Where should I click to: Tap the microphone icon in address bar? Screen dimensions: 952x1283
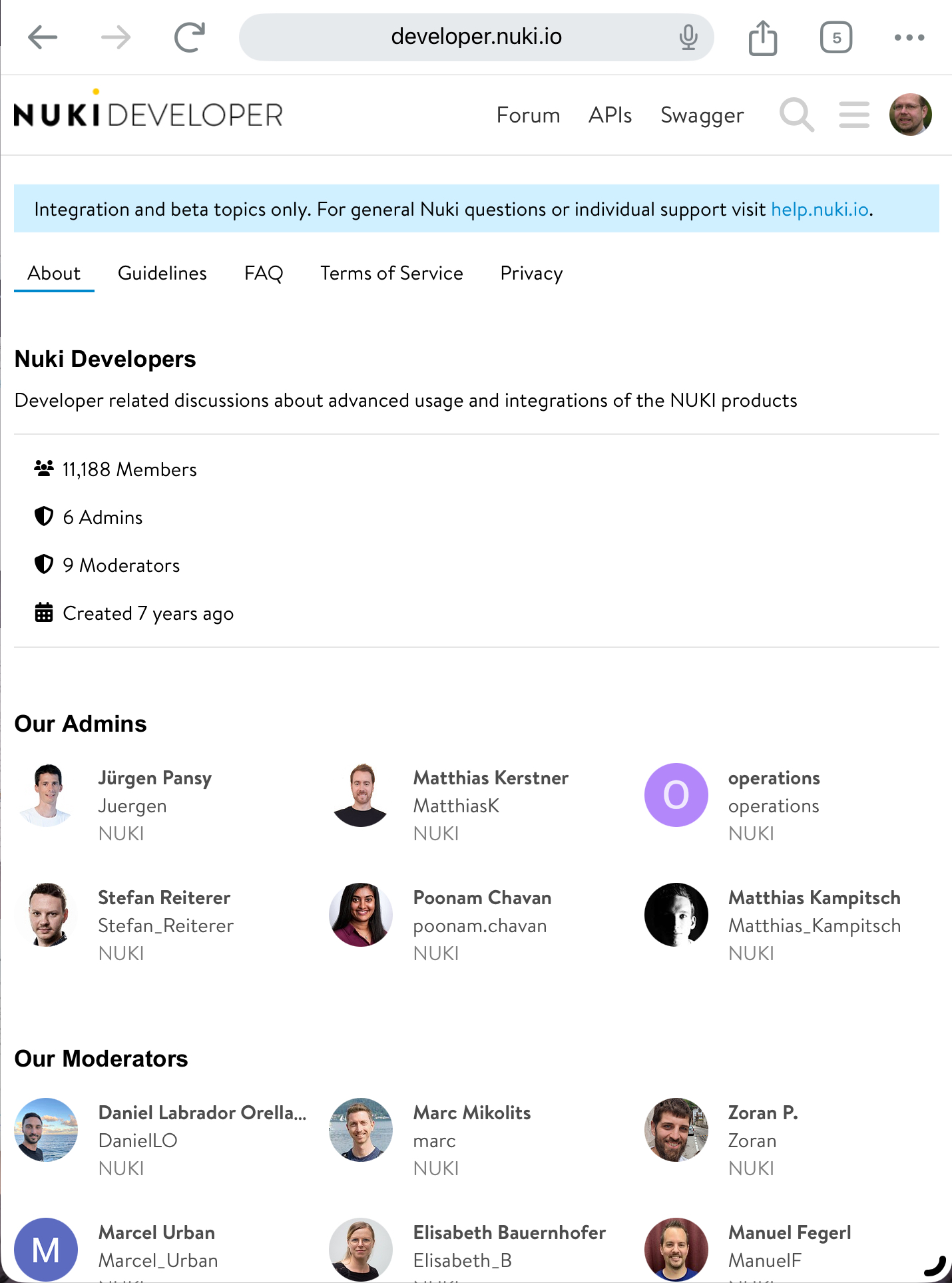pos(688,37)
